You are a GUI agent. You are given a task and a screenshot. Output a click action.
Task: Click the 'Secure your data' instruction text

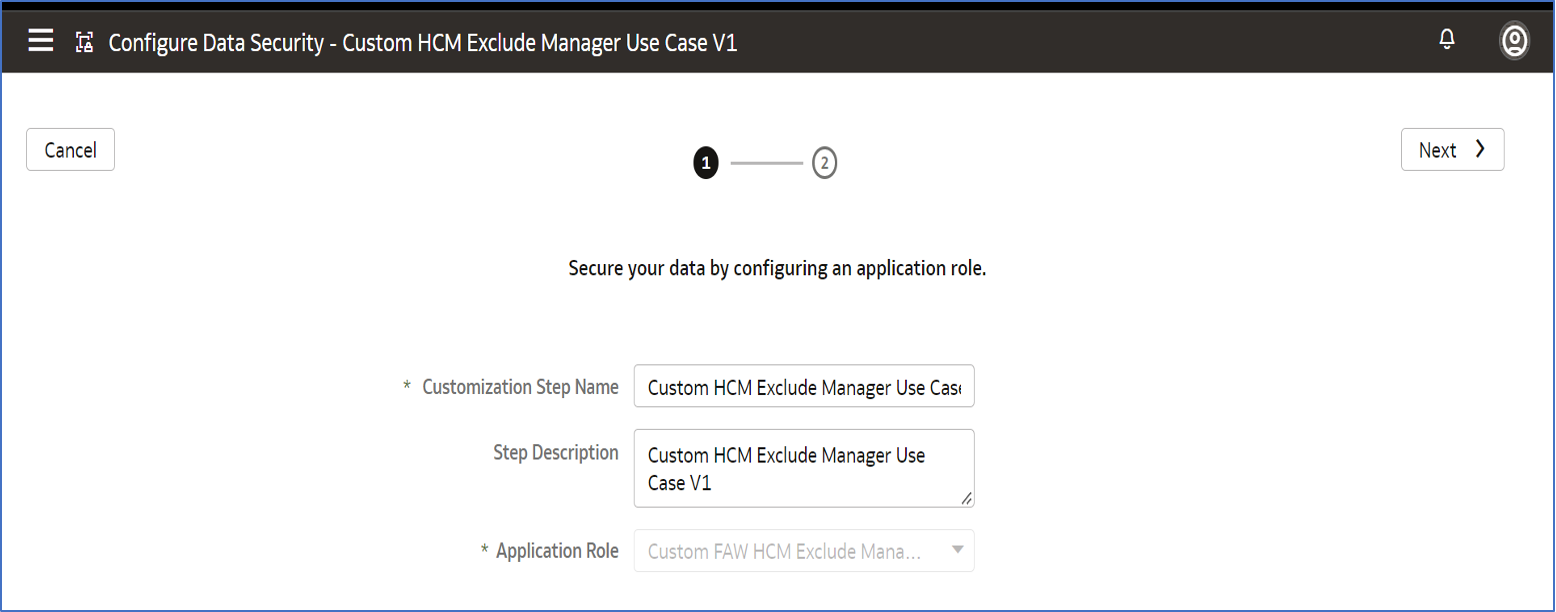pyautogui.click(x=777, y=269)
